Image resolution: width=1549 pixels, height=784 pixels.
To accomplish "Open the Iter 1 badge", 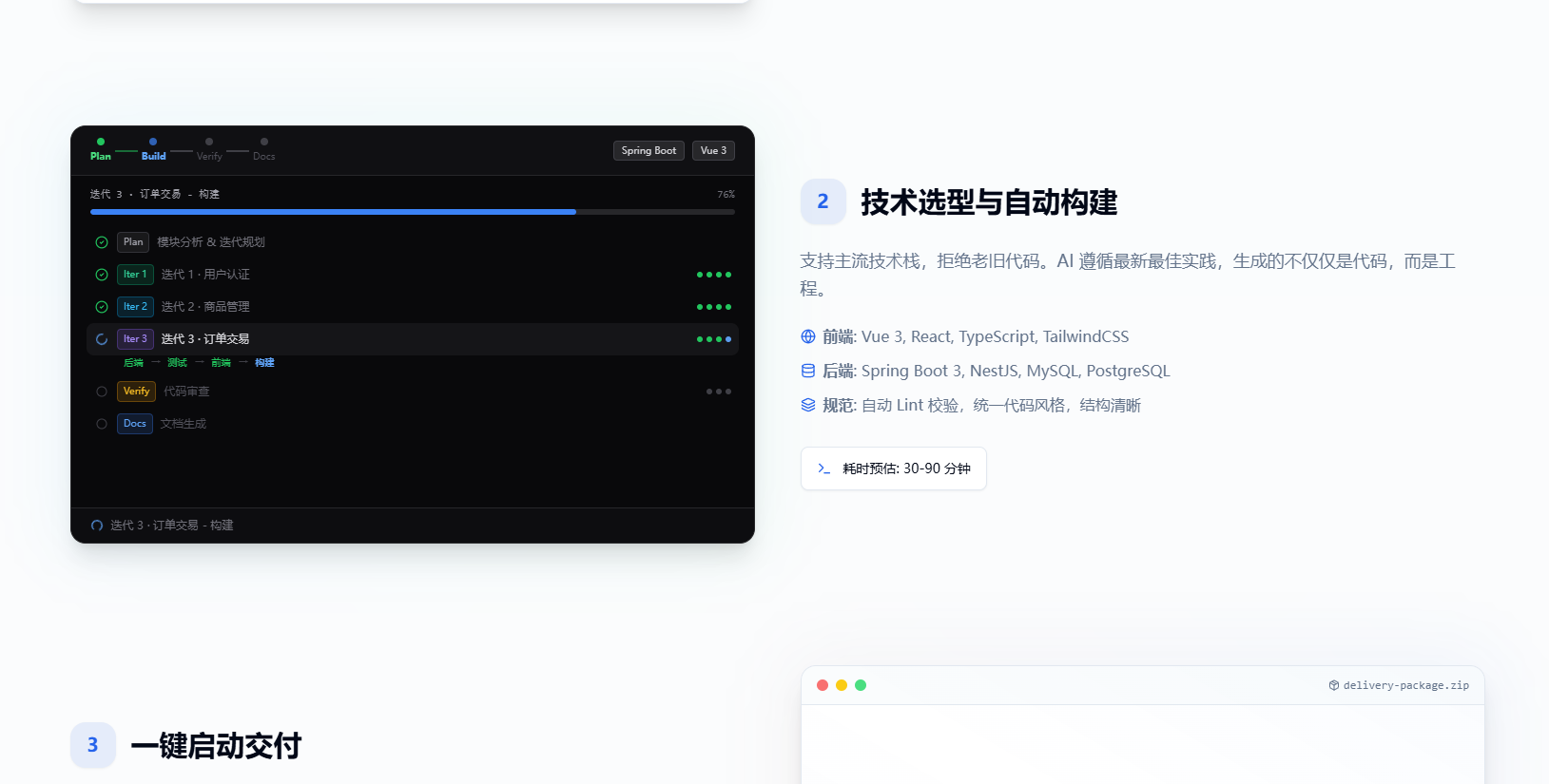I will pyautogui.click(x=135, y=275).
